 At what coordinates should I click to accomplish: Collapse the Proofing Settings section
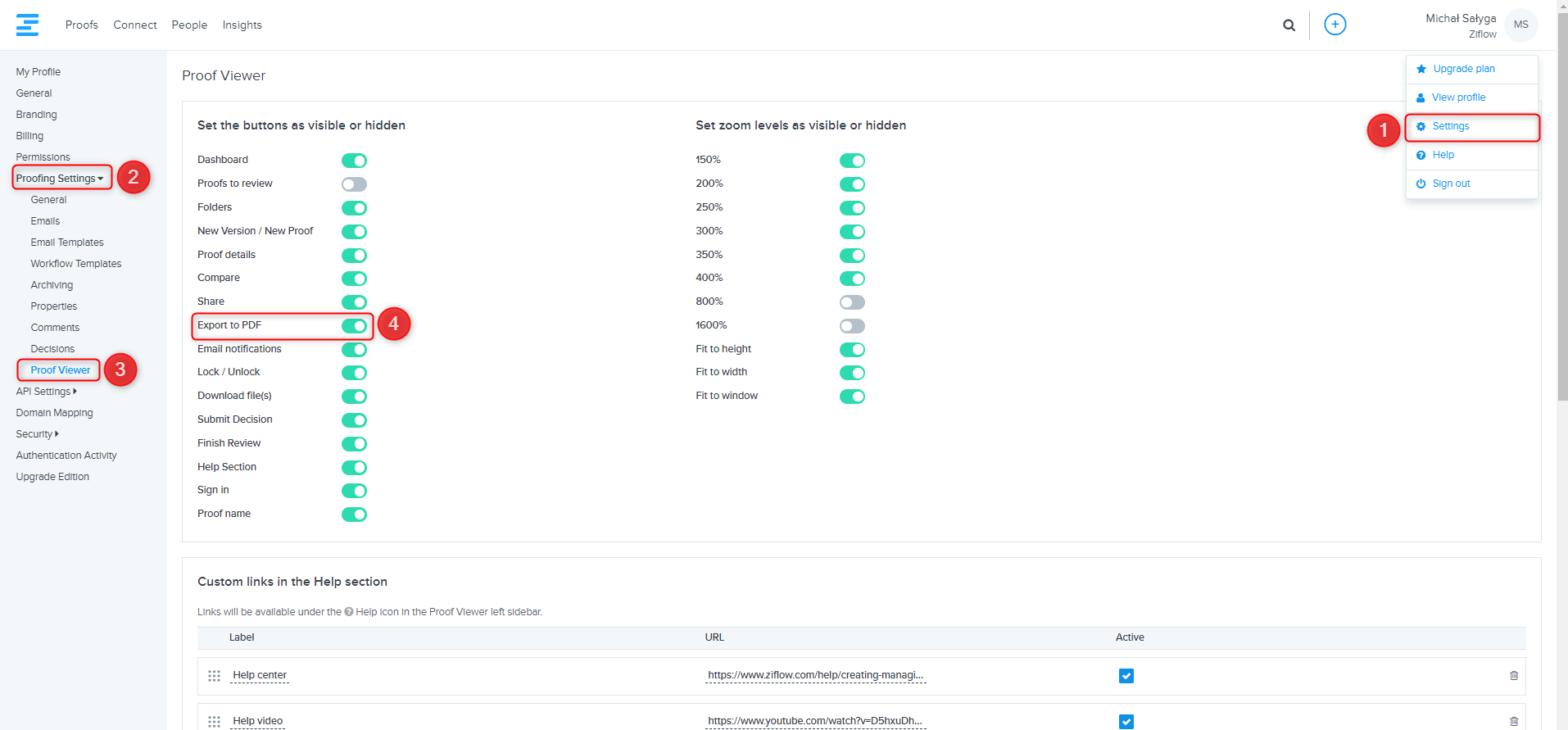coord(60,179)
